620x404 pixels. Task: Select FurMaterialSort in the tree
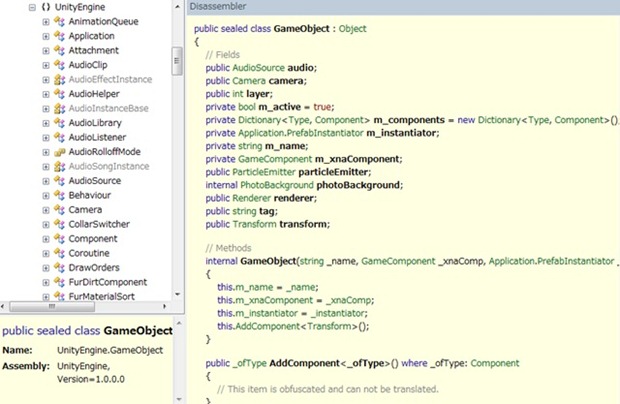click(x=102, y=296)
